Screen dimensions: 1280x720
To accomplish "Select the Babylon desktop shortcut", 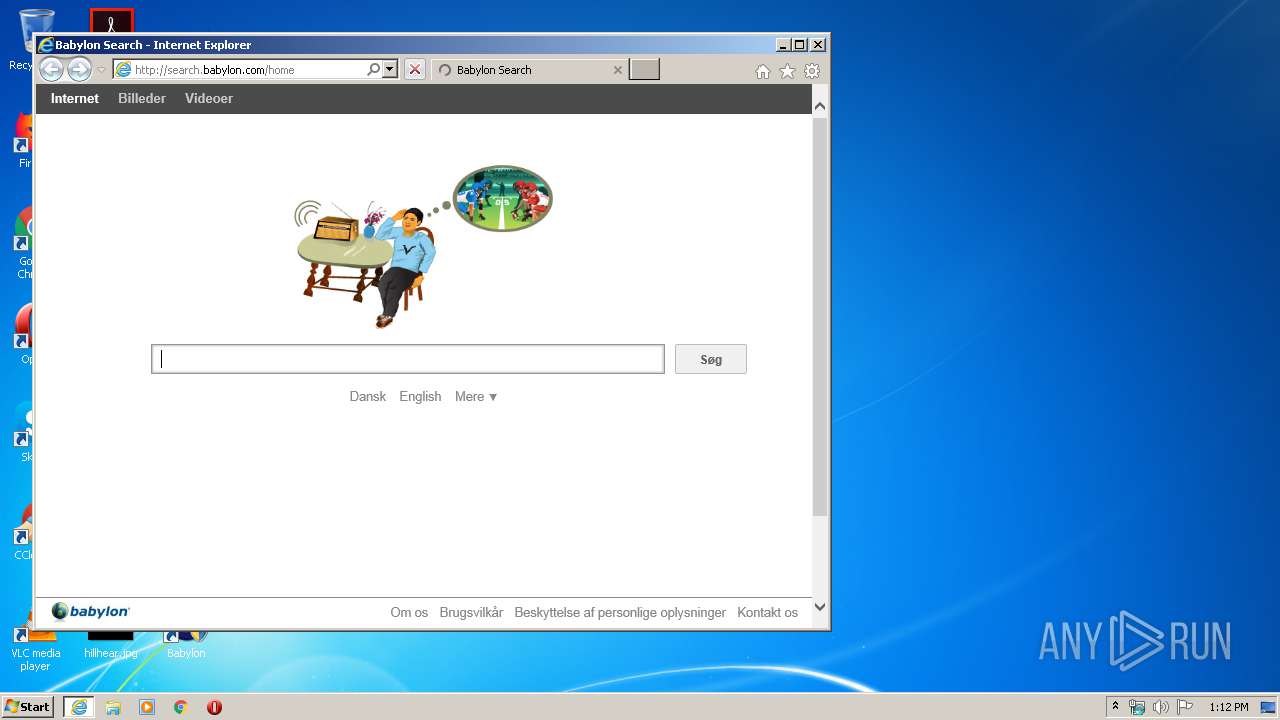I will [186, 643].
